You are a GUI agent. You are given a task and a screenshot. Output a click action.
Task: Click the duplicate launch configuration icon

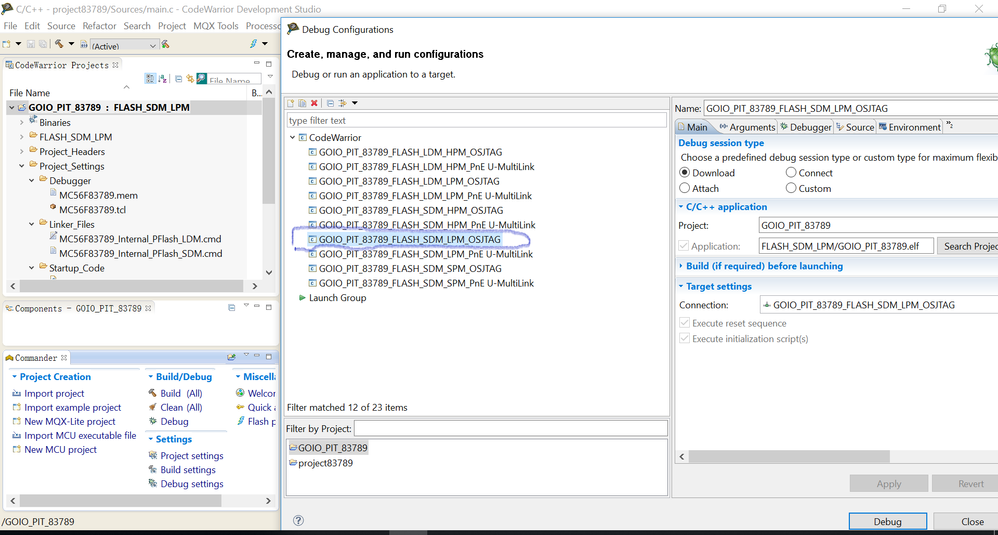[x=302, y=103]
